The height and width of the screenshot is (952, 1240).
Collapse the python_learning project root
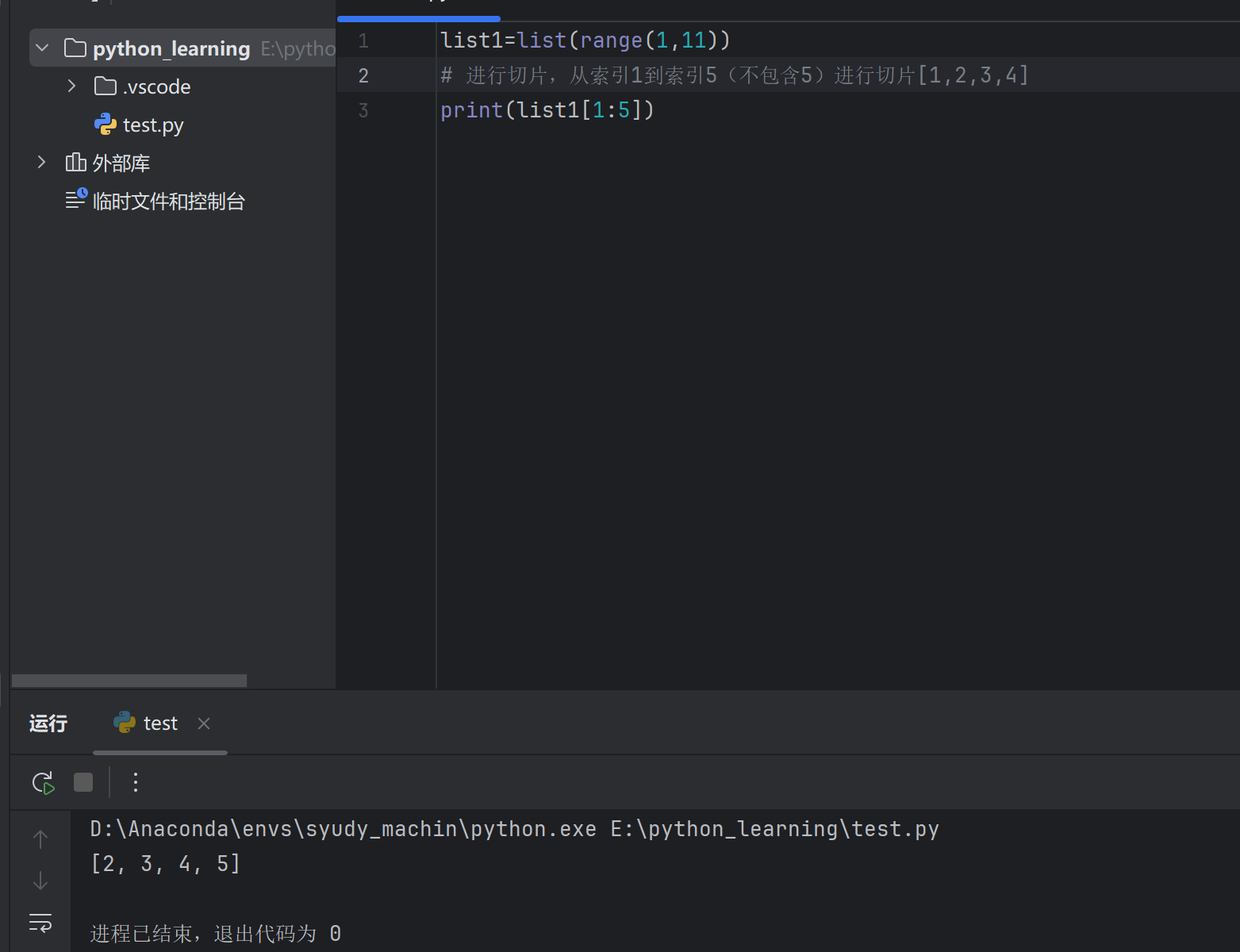coord(43,48)
